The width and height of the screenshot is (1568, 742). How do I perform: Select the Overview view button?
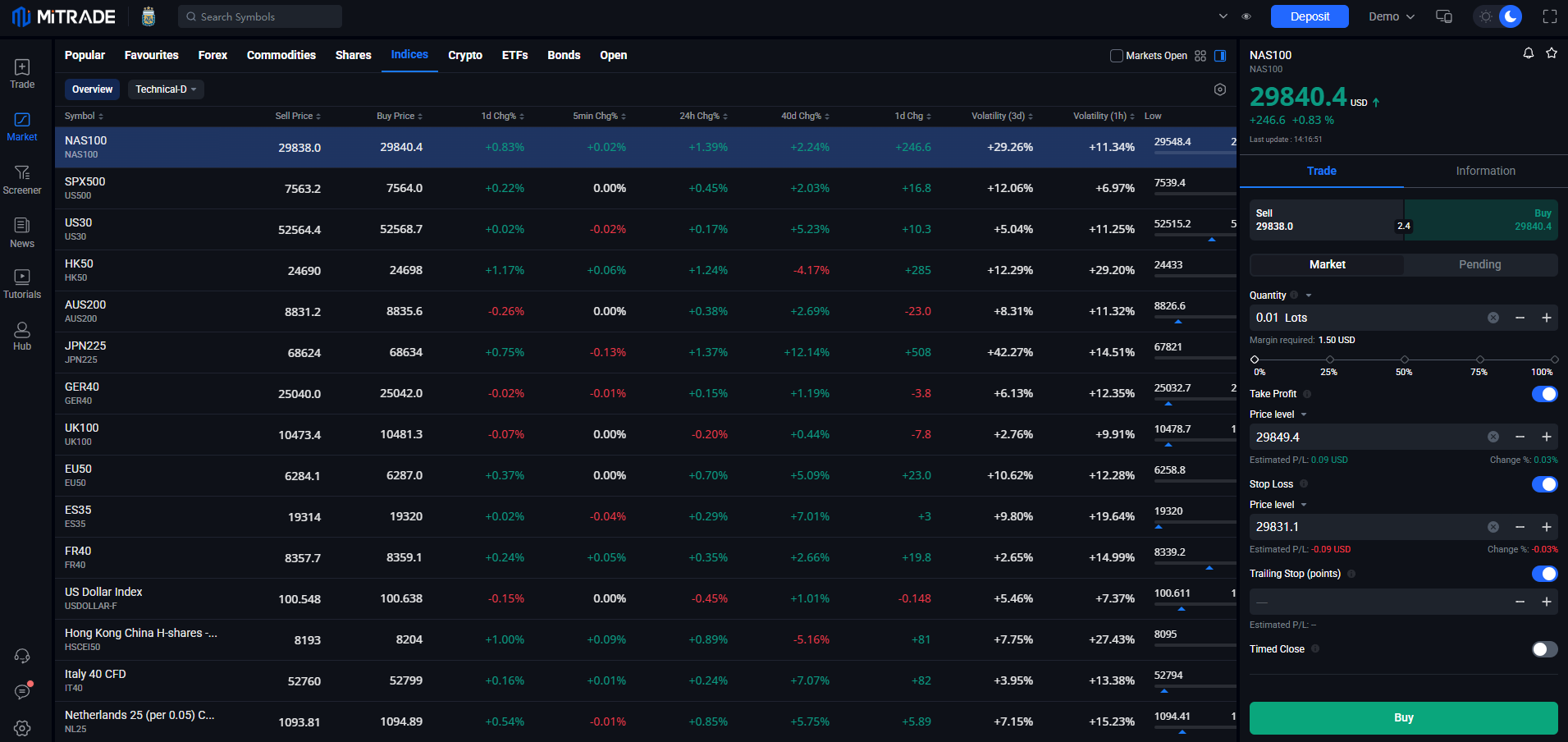(x=92, y=89)
